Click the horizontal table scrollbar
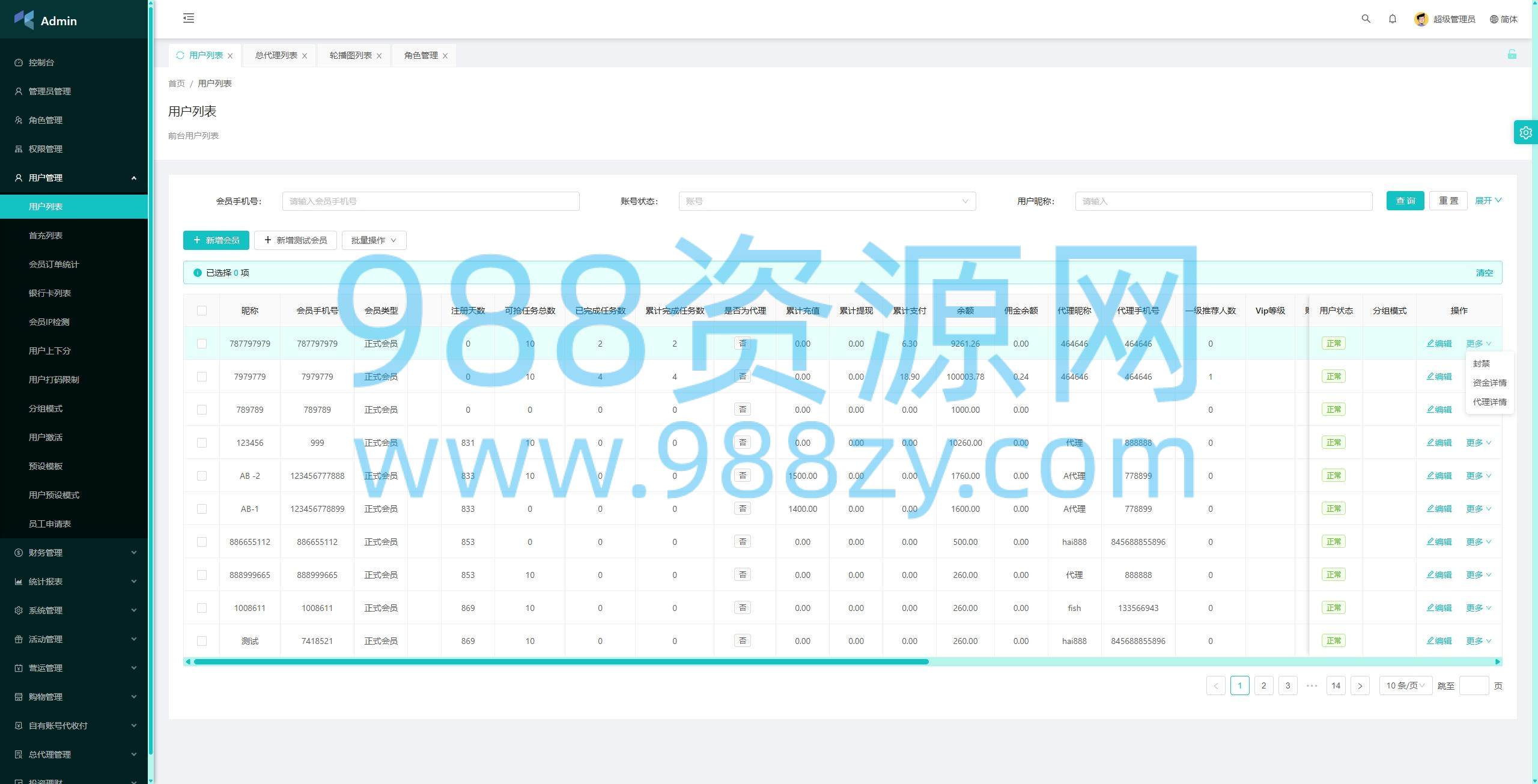1538x784 pixels. coord(561,662)
